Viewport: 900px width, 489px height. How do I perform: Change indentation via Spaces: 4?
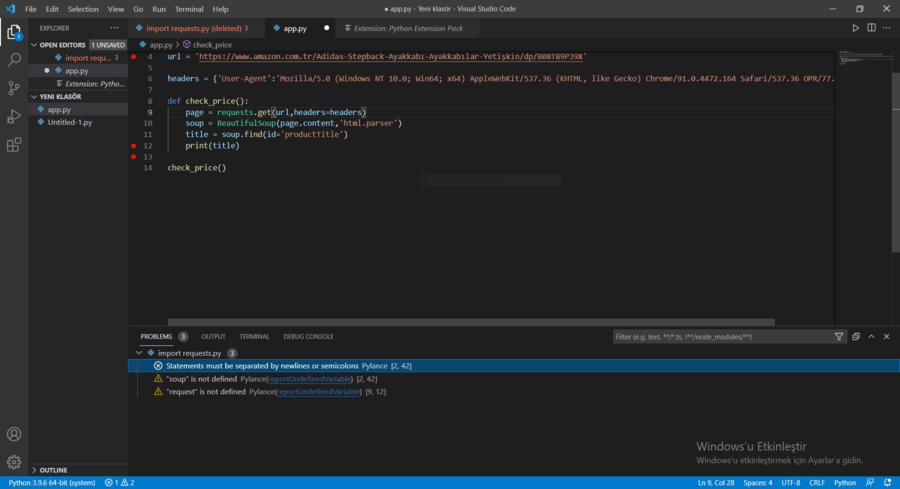point(758,483)
